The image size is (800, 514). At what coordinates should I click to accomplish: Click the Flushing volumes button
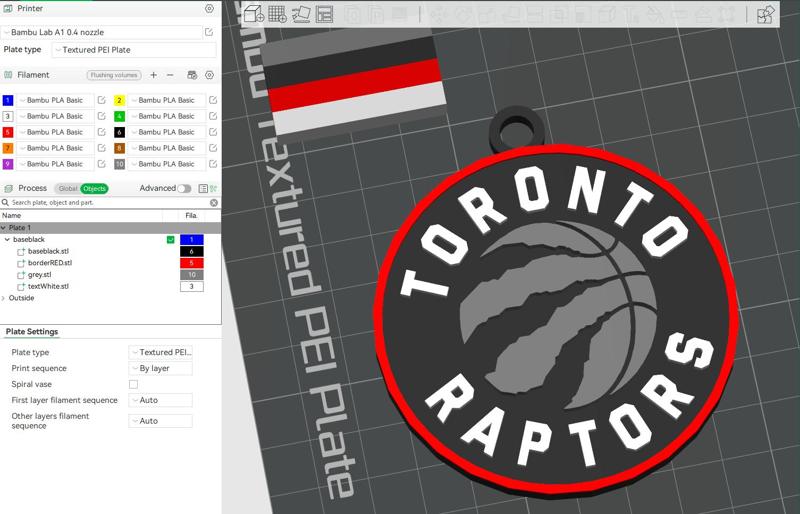click(x=113, y=75)
